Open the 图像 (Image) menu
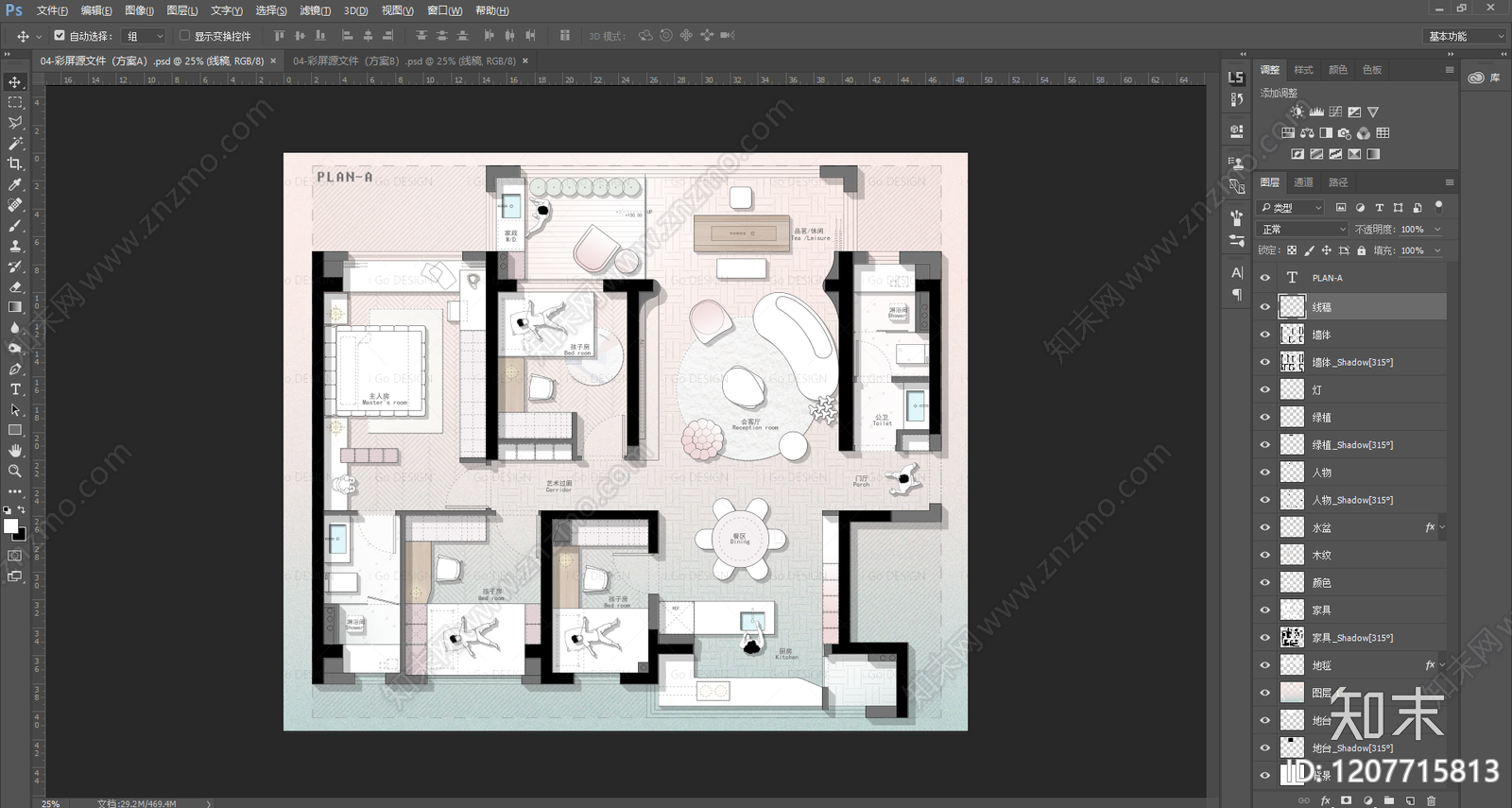Viewport: 1512px width, 808px height. coord(139,10)
